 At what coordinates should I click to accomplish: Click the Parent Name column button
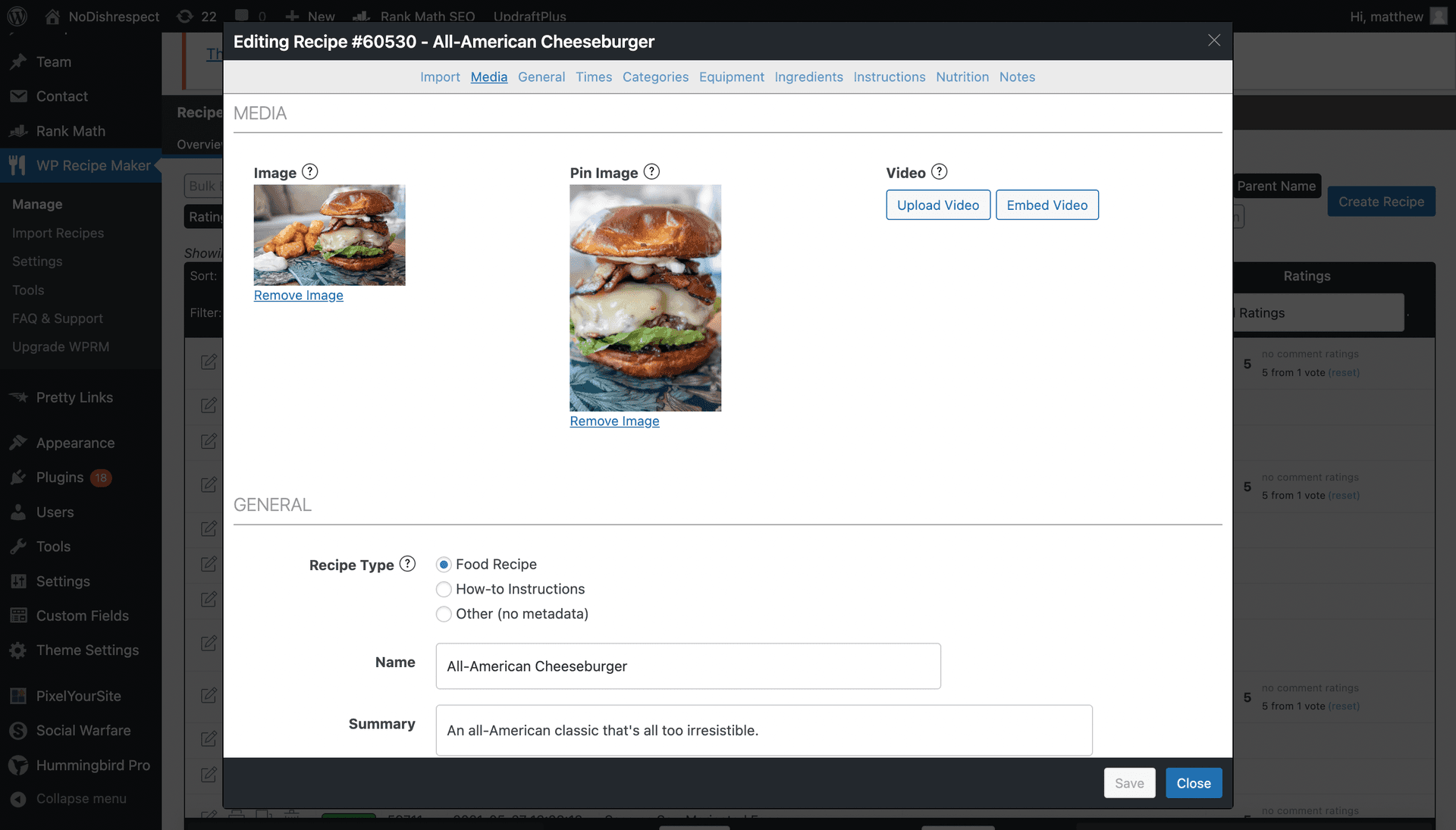(1277, 186)
